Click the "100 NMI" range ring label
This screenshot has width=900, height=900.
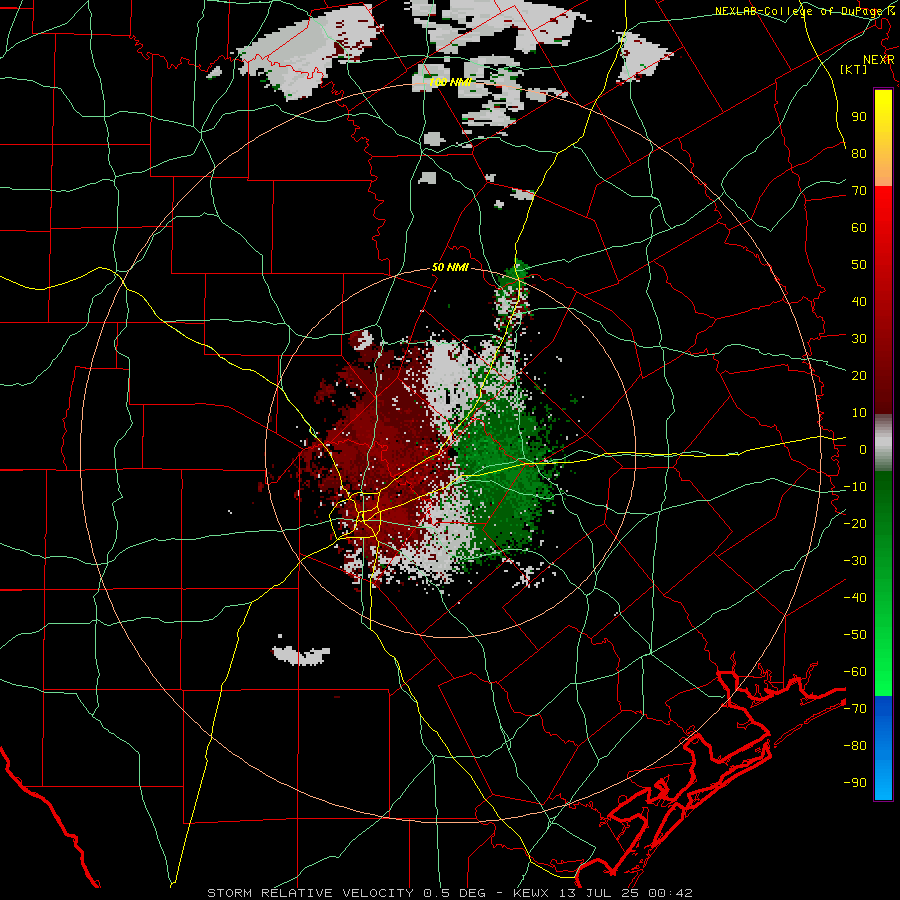[x=450, y=82]
